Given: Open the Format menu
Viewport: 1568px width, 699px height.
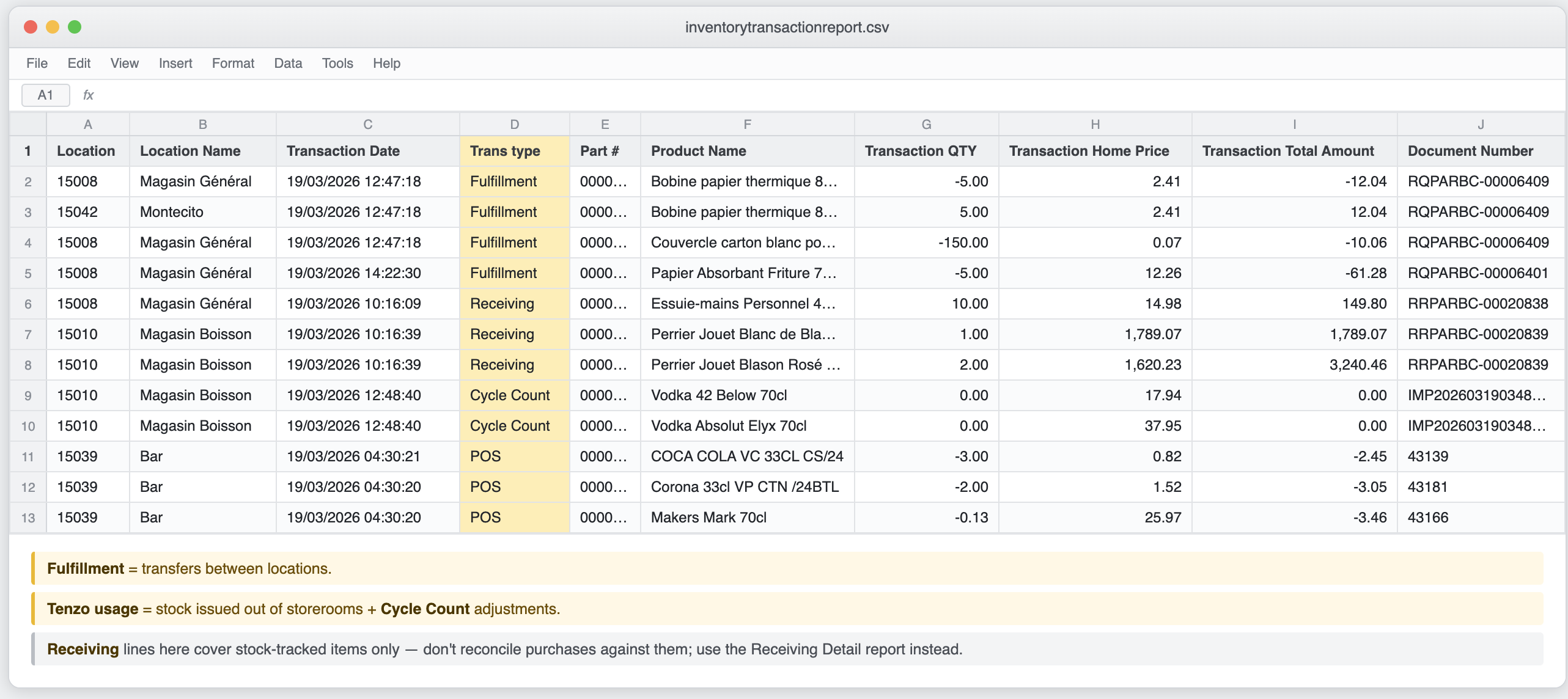Looking at the screenshot, I should [233, 64].
